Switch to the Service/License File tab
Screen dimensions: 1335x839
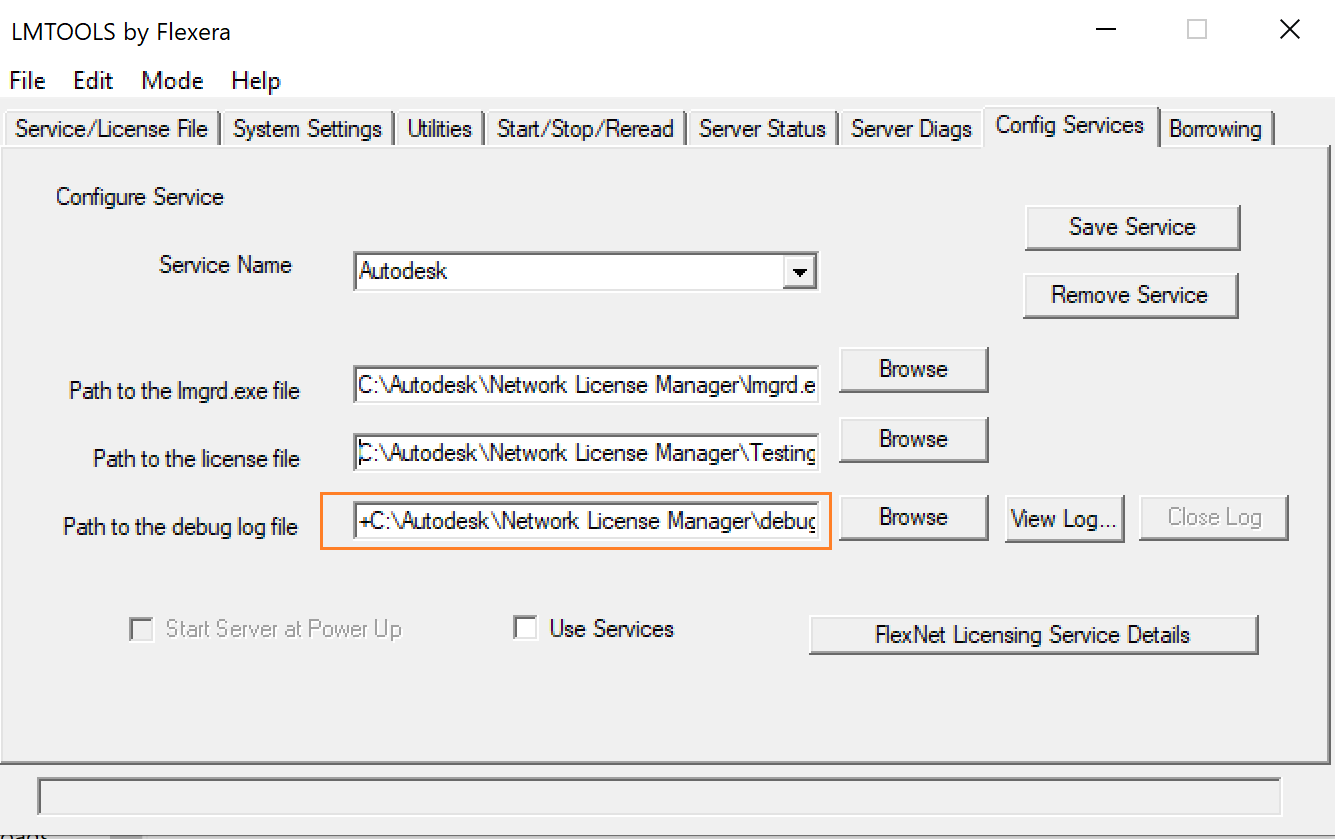click(111, 129)
